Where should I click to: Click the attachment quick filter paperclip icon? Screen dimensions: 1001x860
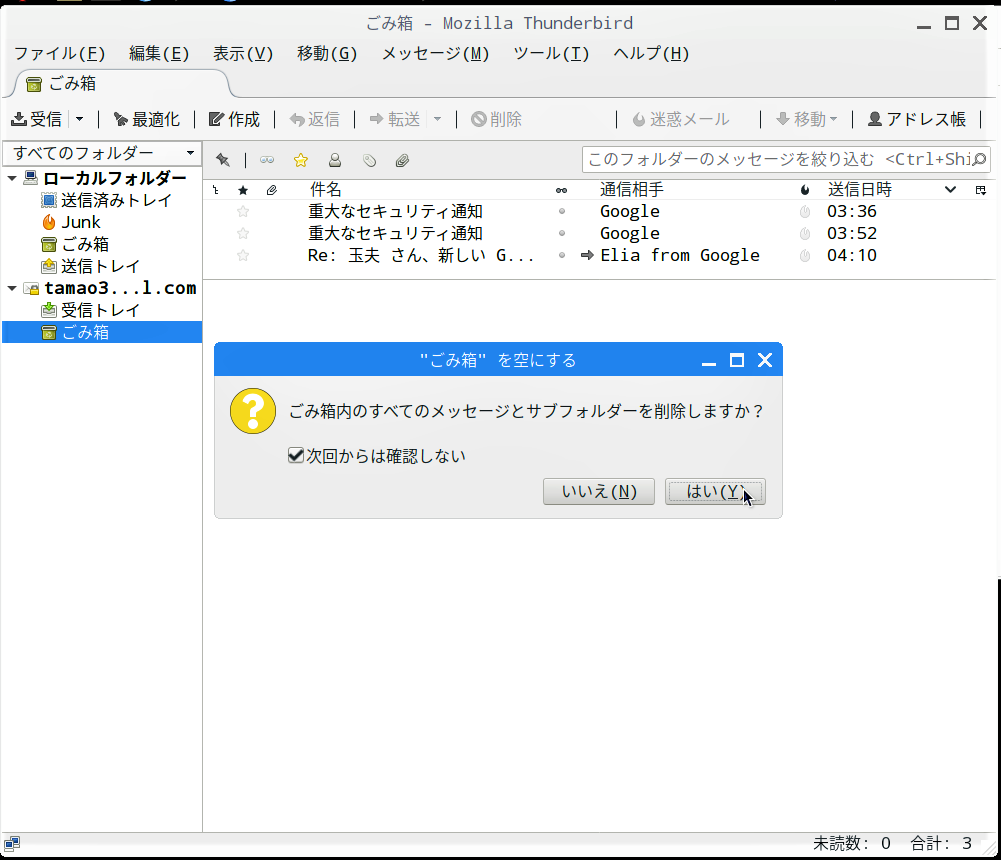402,160
